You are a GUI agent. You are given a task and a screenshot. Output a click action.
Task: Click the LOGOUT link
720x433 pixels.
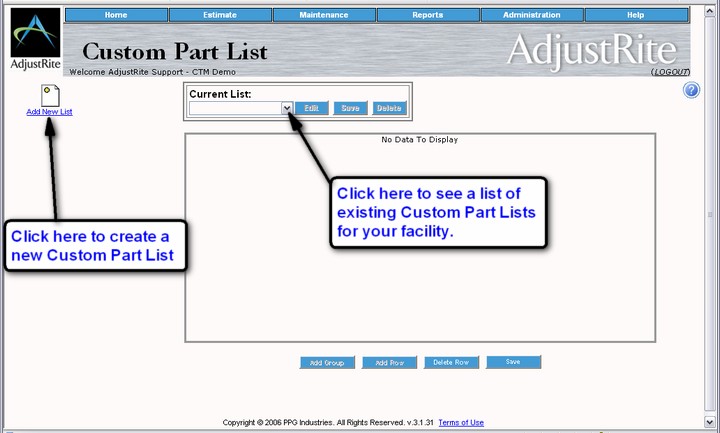coord(670,72)
